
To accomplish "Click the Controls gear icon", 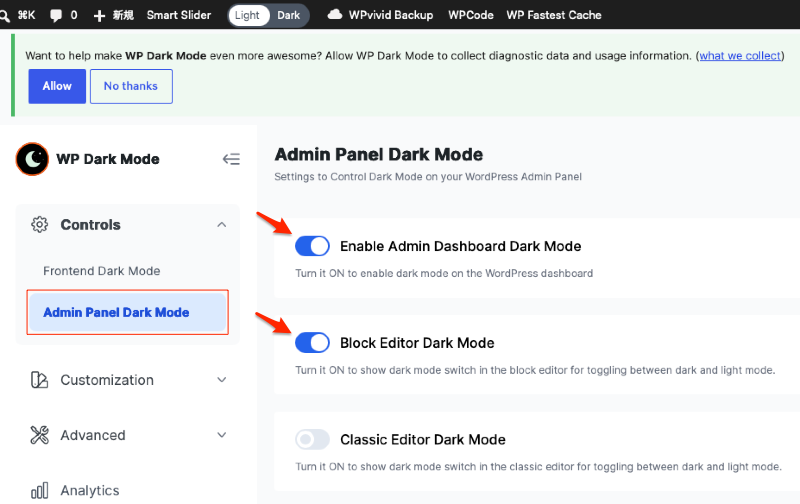I will point(39,224).
